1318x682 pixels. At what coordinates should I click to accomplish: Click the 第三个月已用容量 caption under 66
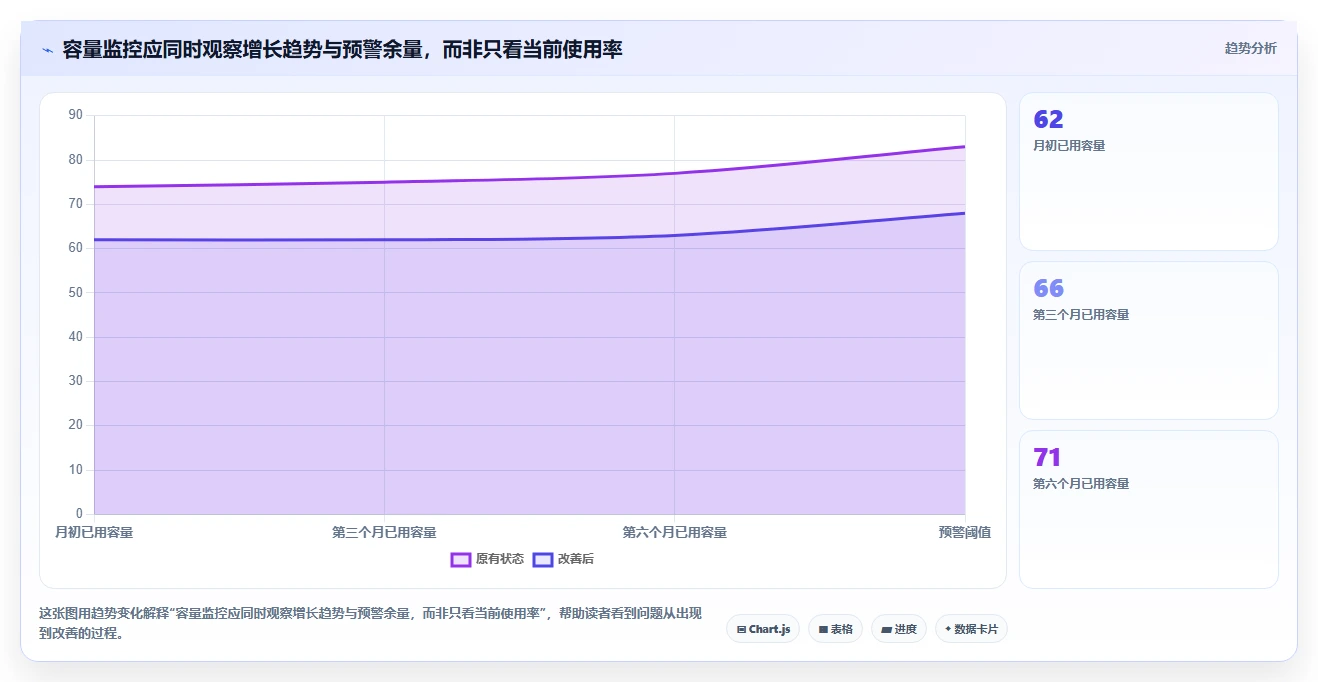click(x=1081, y=315)
